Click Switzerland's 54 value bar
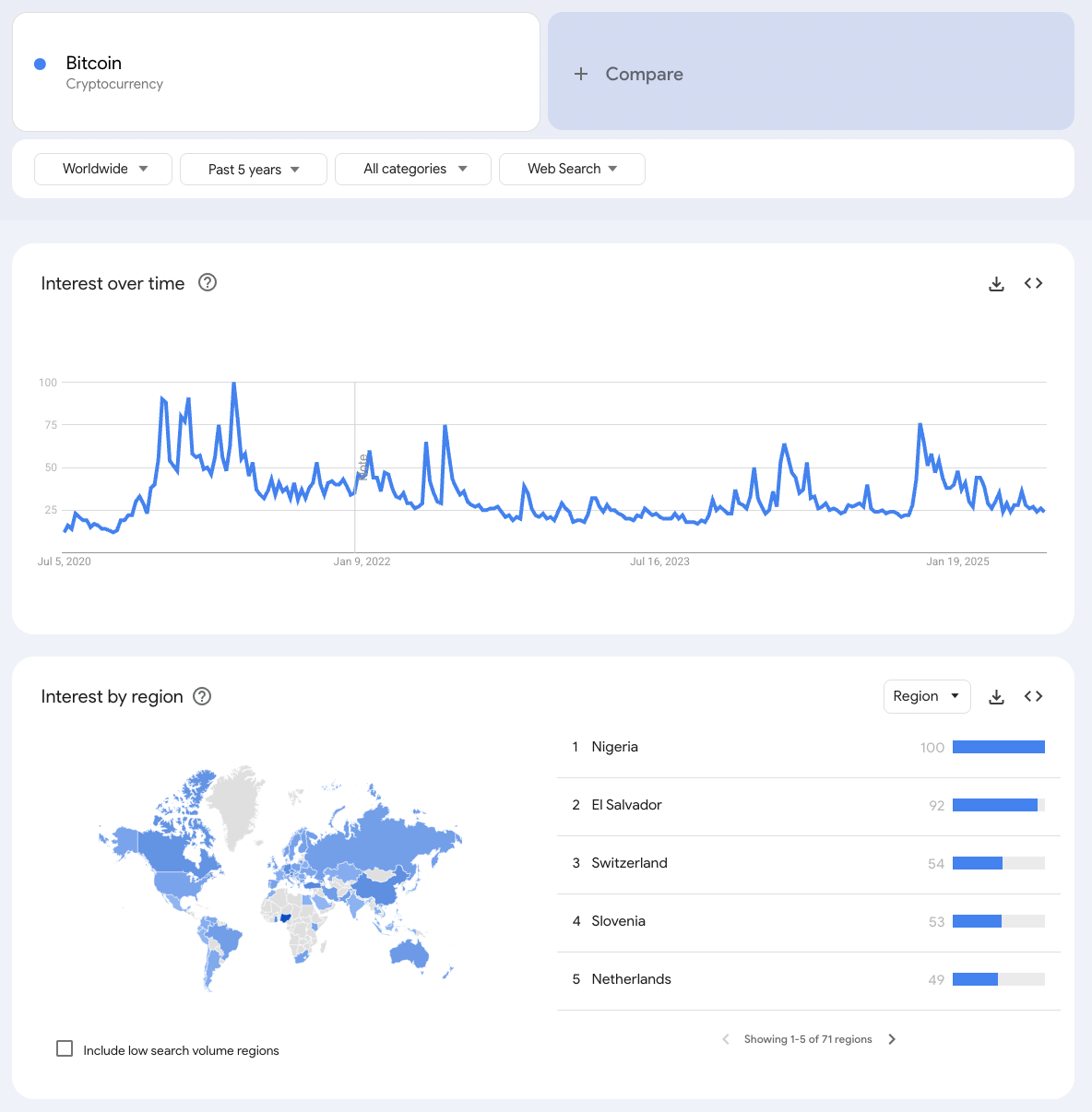Viewport: 1092px width, 1112px height. pos(999,863)
